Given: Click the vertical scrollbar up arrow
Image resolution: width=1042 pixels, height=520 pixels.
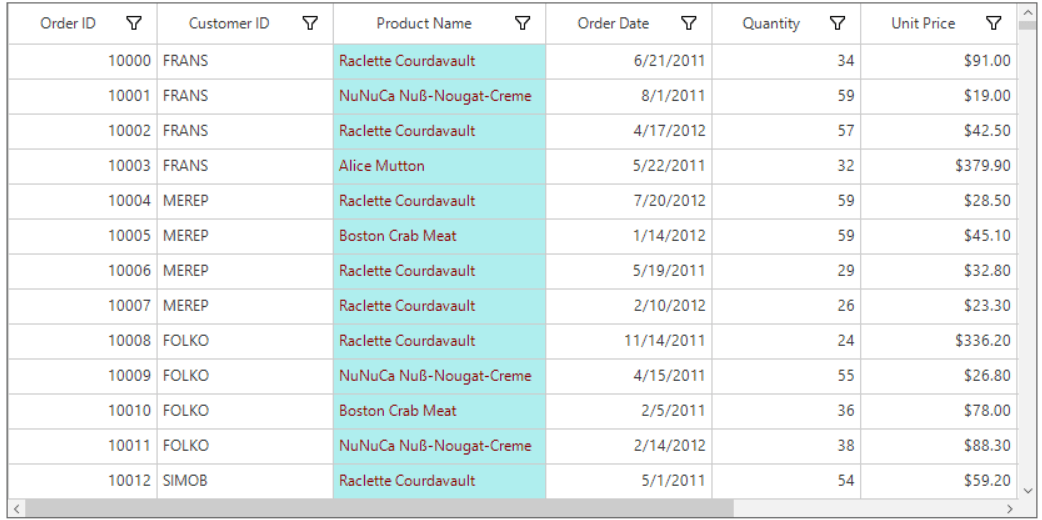Looking at the screenshot, I should point(1027,11).
